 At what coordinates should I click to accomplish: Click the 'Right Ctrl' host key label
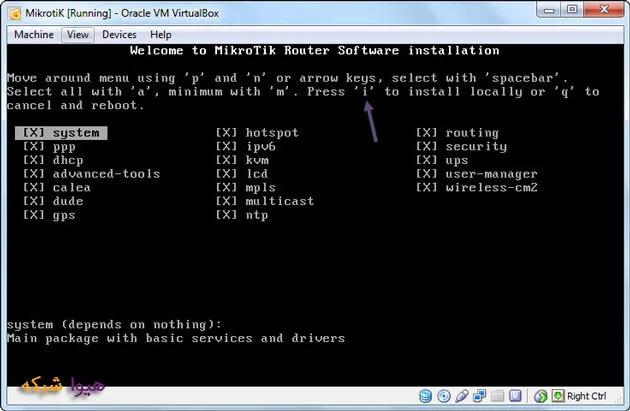pyautogui.click(x=586, y=396)
